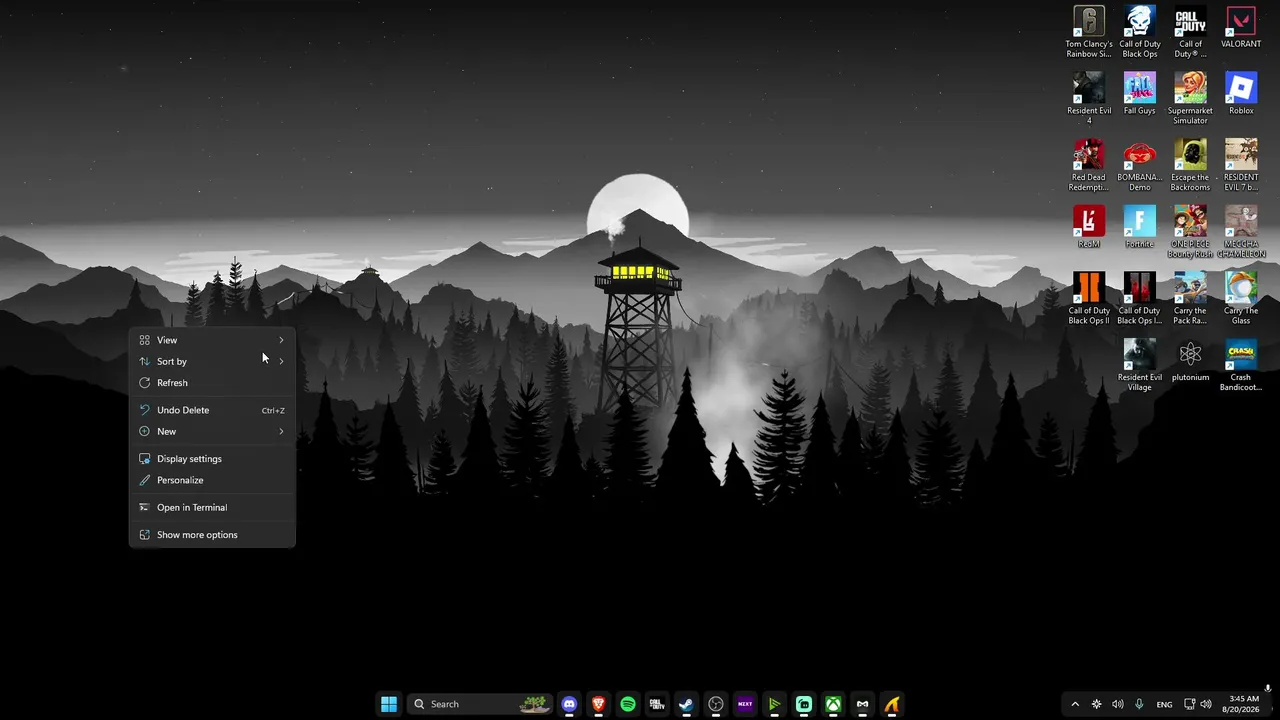The image size is (1280, 720).
Task: Click Show more options
Action: [x=212, y=535]
